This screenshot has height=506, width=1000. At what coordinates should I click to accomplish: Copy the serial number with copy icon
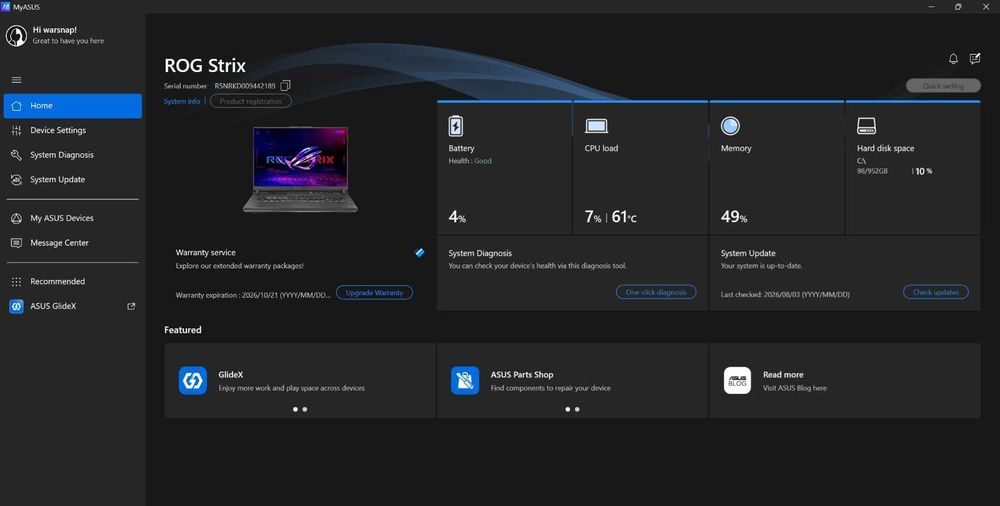(286, 86)
